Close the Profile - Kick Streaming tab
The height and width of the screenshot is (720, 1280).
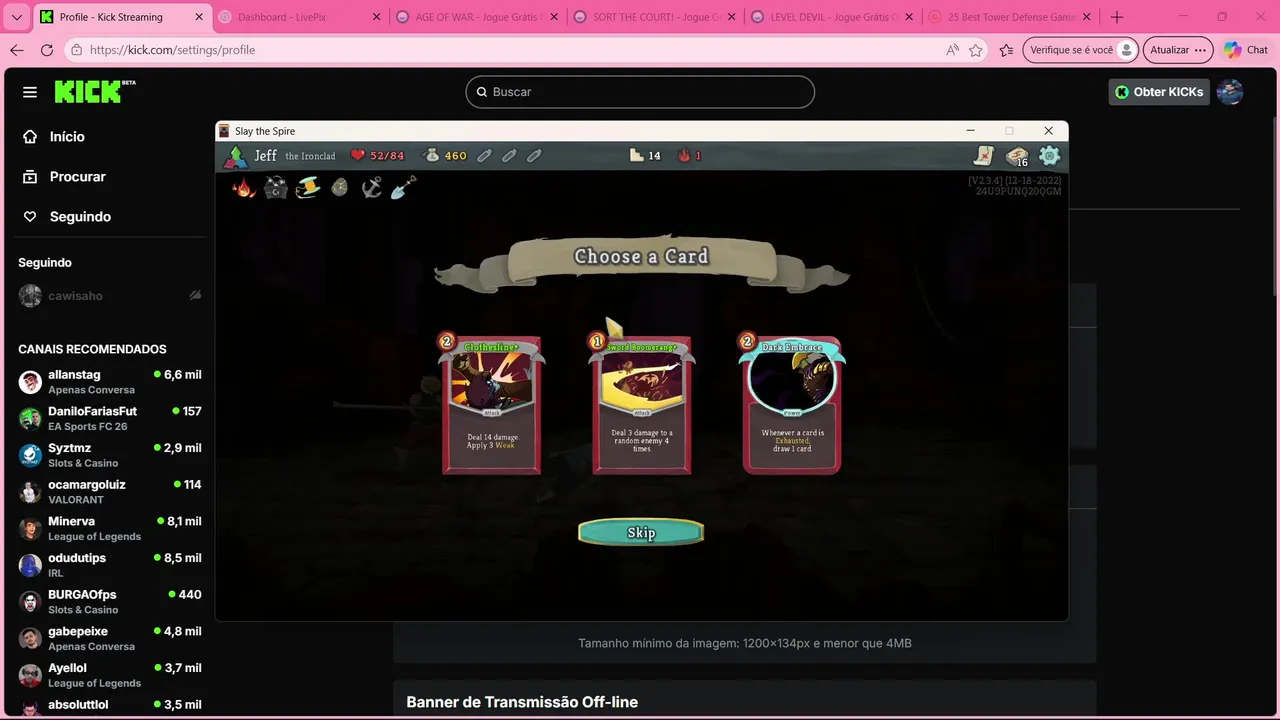pyautogui.click(x=198, y=17)
